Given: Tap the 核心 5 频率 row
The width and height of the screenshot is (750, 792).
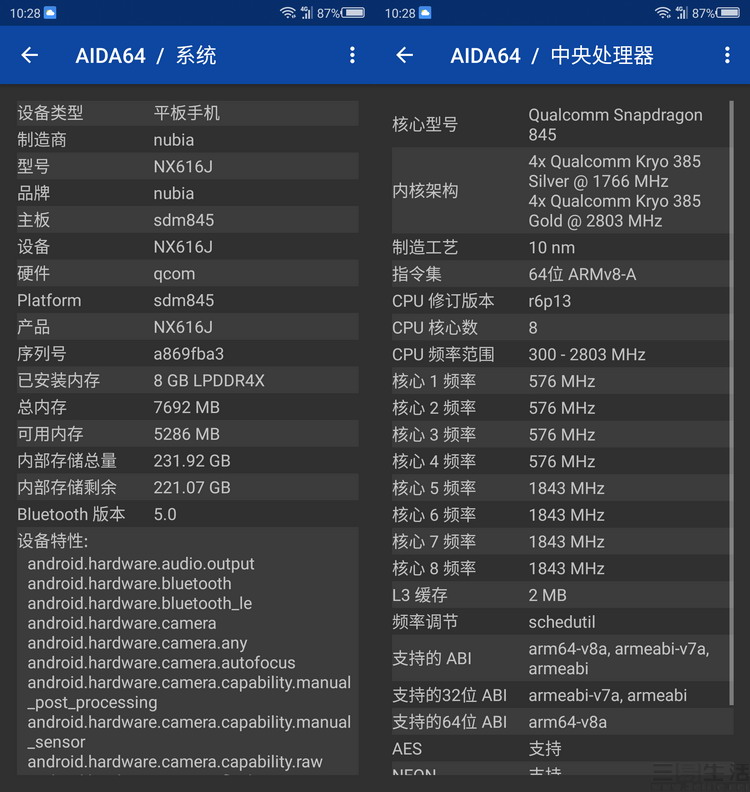Looking at the screenshot, I should coord(560,488).
